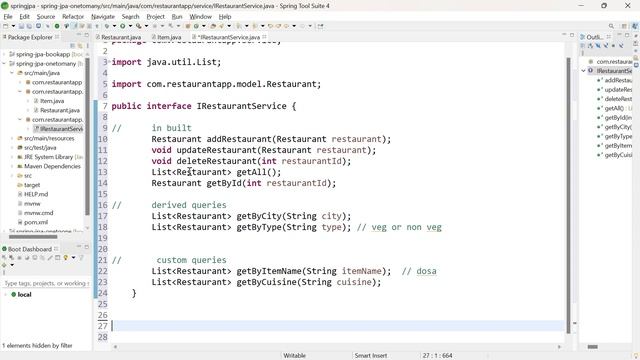Image resolution: width=640 pixels, height=360 pixels.
Task: Click the Search magnifier icon in toolbar
Action: coord(611,26)
